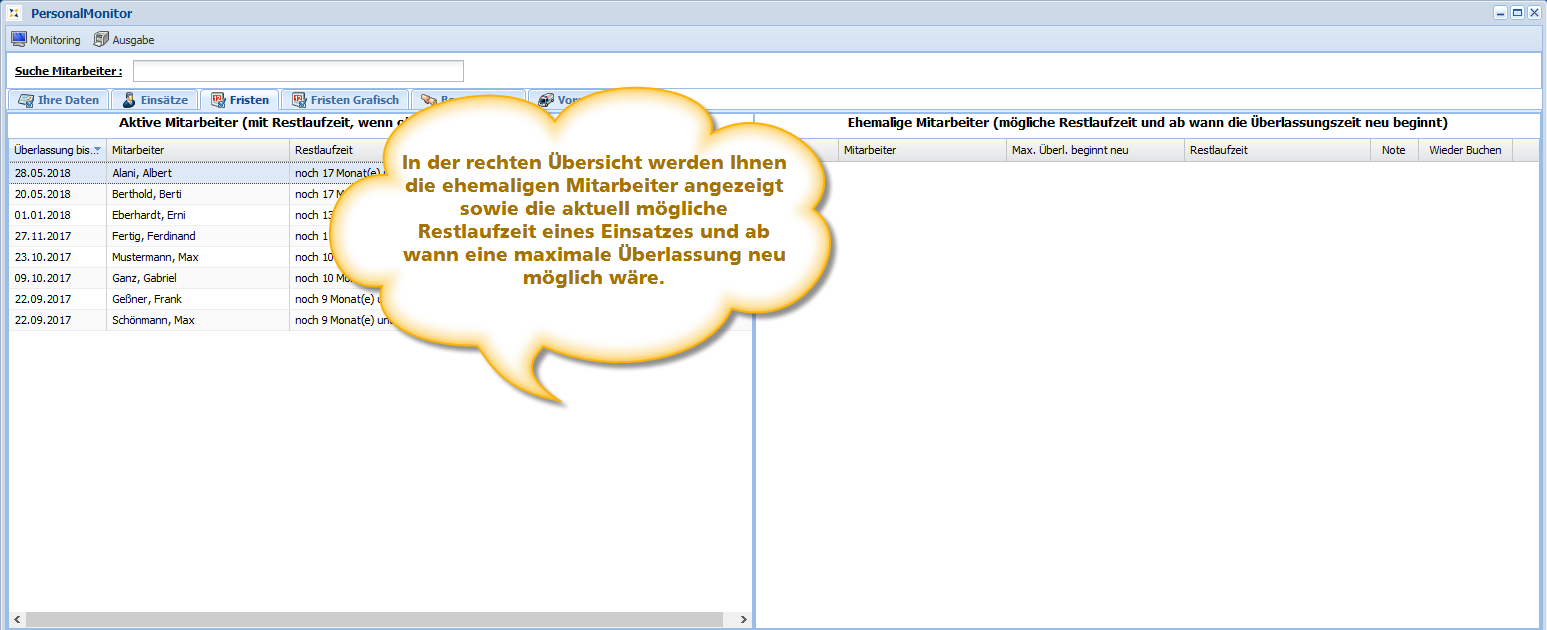Maximize the PersonalMonitor window
Screen dimensions: 1547x630
tap(1517, 13)
